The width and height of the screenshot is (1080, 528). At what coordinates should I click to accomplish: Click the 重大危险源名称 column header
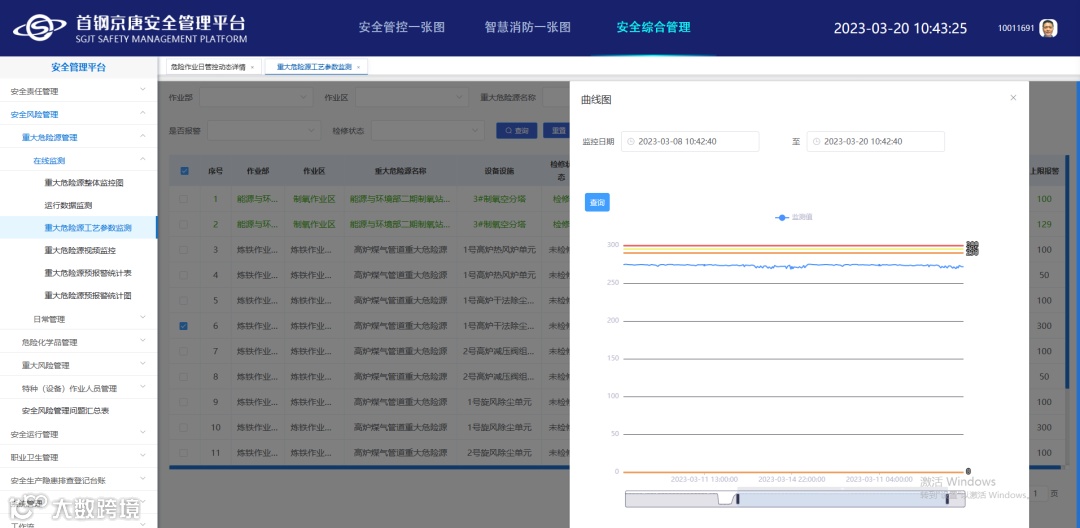(400, 171)
